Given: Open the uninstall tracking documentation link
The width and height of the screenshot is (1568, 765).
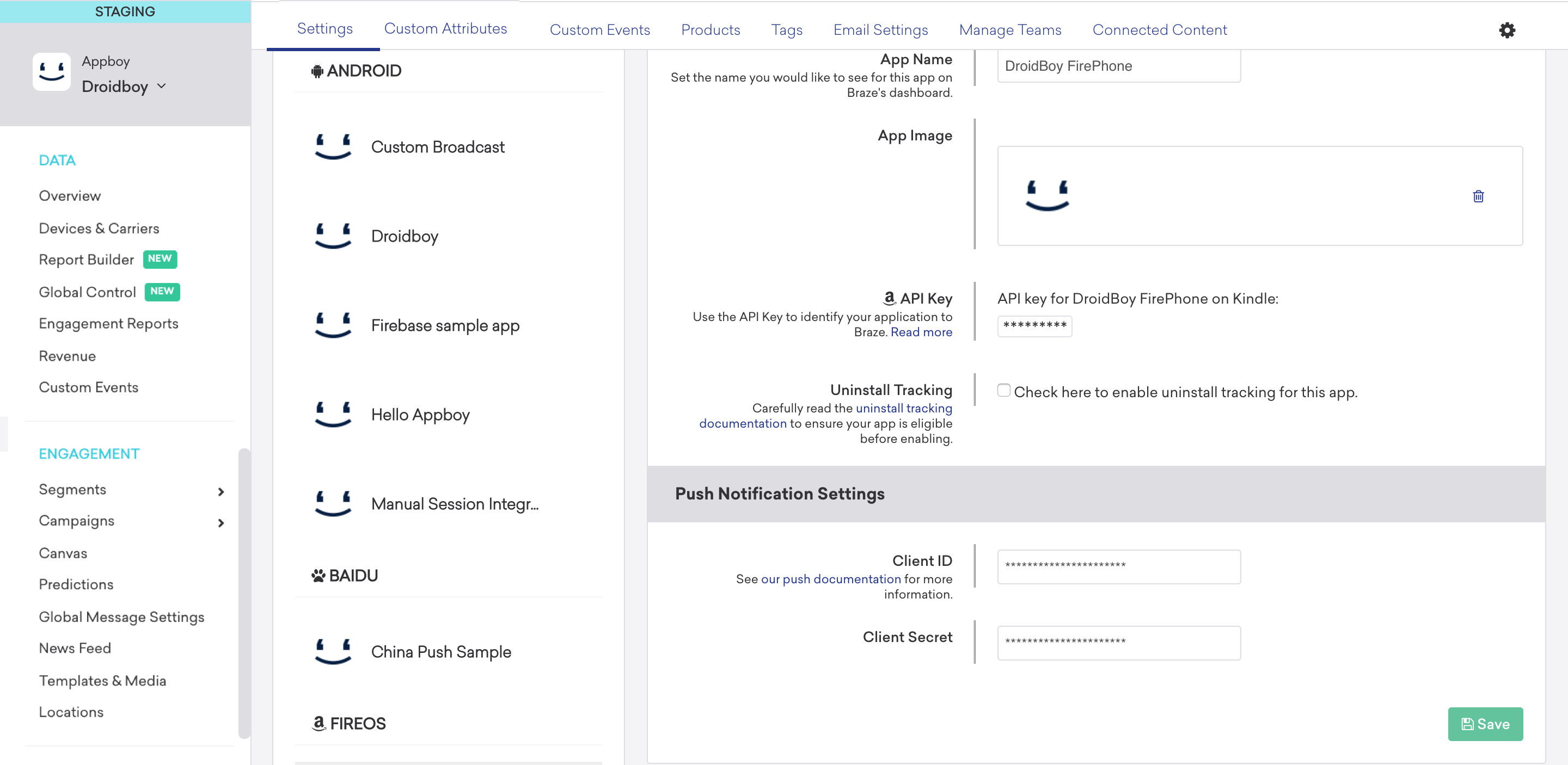Looking at the screenshot, I should coord(903,408).
